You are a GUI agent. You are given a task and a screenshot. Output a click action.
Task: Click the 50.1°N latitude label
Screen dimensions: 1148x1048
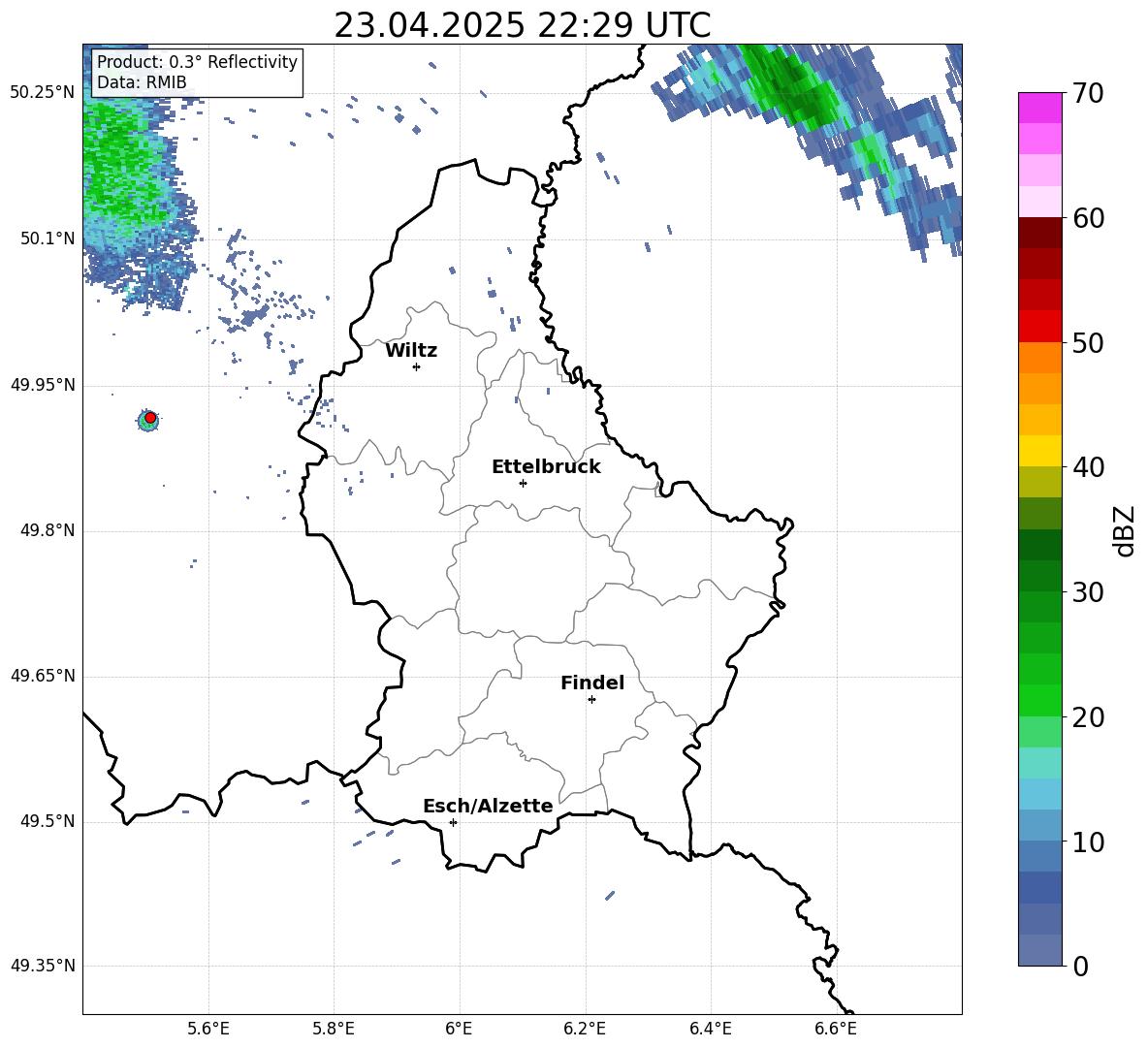pyautogui.click(x=48, y=238)
